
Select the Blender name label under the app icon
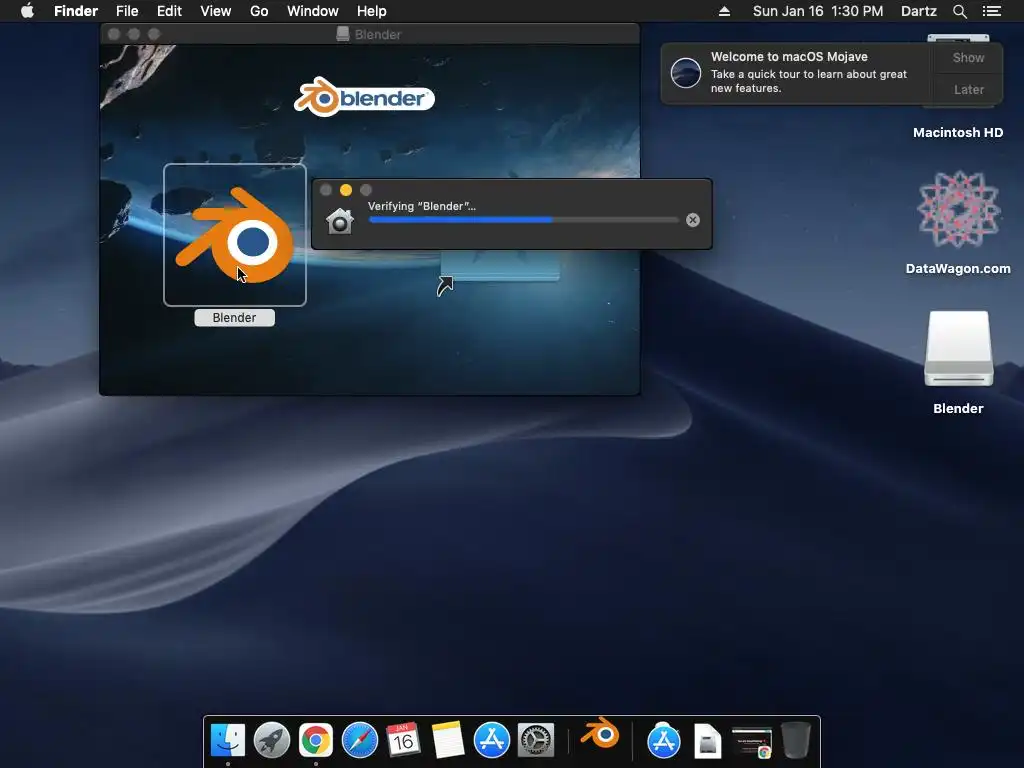coord(234,318)
